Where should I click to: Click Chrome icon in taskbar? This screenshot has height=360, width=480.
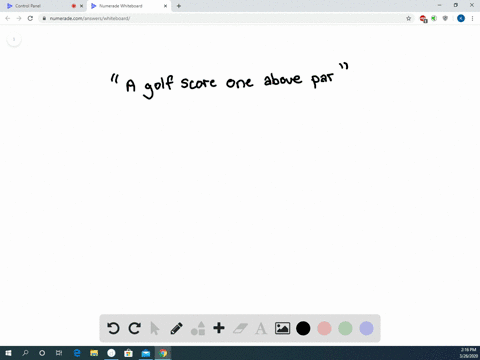pos(163,353)
